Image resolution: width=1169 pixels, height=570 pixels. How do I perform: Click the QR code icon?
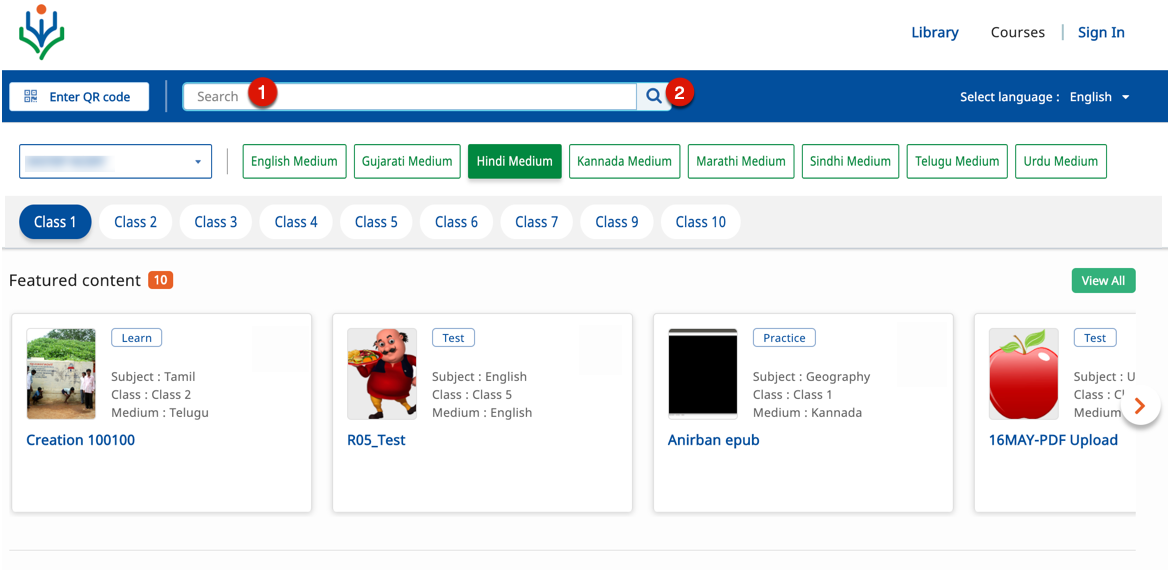point(31,96)
